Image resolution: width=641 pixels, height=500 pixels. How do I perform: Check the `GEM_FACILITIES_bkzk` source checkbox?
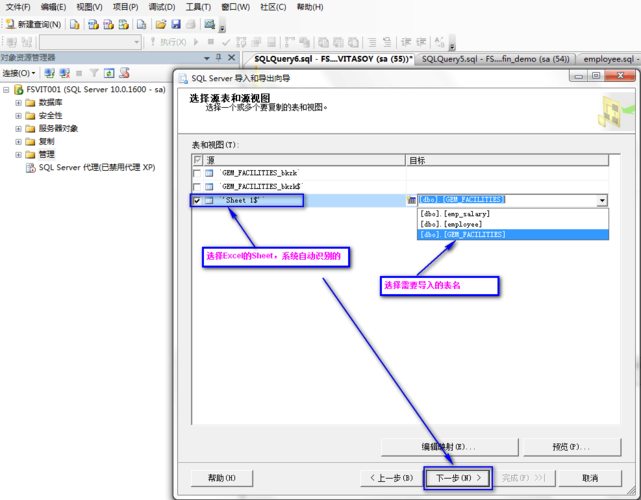click(197, 173)
